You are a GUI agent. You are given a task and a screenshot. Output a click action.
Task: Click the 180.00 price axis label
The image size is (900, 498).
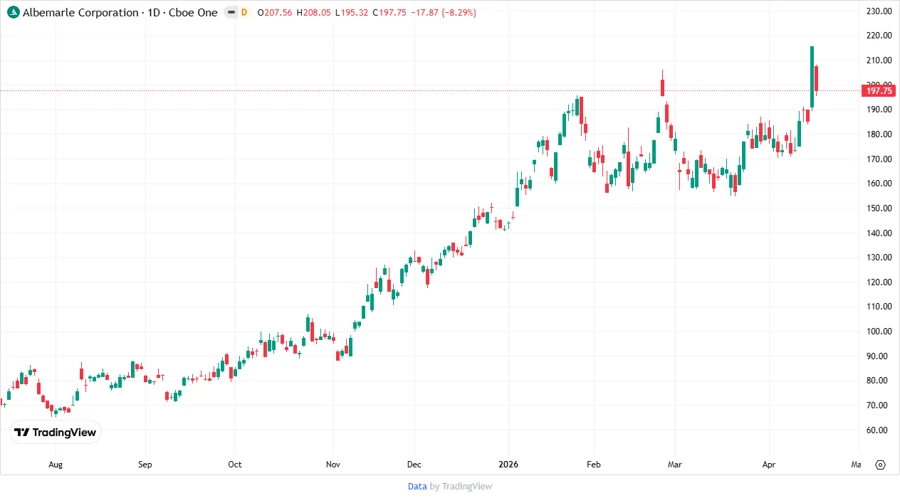[879, 134]
